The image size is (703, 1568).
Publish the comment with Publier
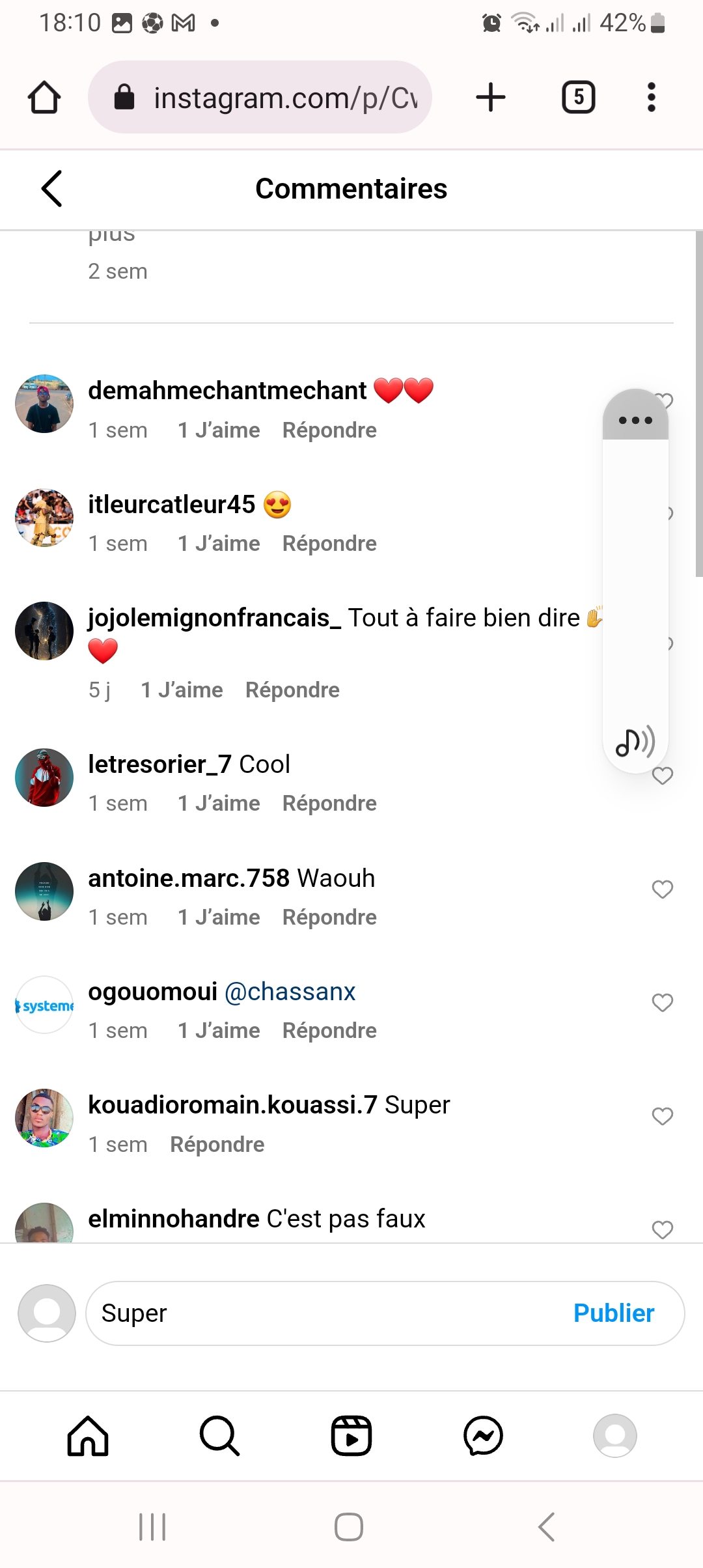point(613,1313)
